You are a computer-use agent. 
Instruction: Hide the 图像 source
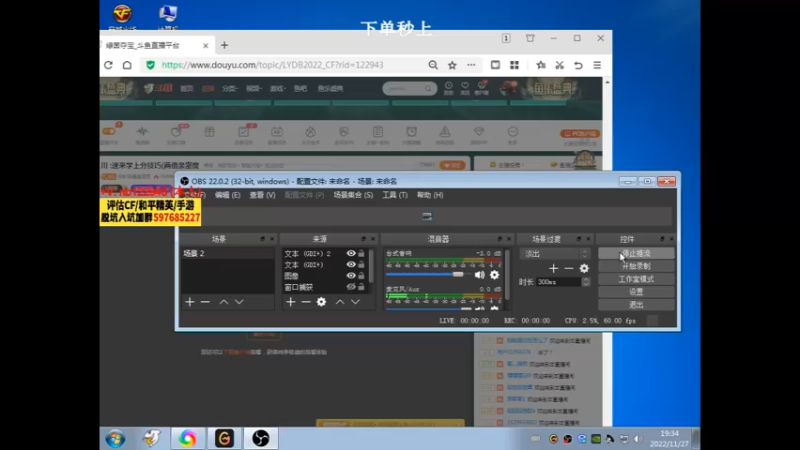tap(351, 276)
